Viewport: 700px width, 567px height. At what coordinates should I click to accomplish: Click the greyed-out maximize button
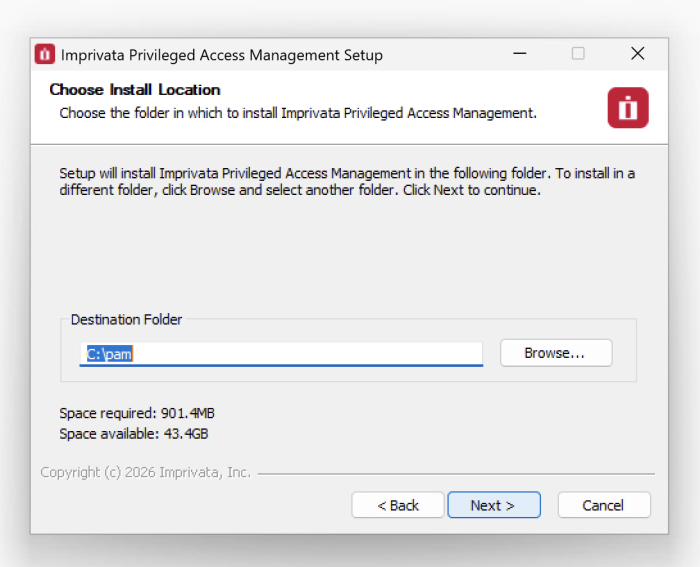click(x=578, y=54)
